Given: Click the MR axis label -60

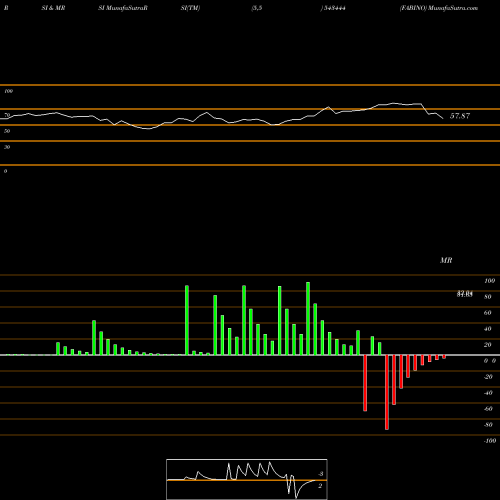Looking at the screenshot, I should (x=488, y=409).
